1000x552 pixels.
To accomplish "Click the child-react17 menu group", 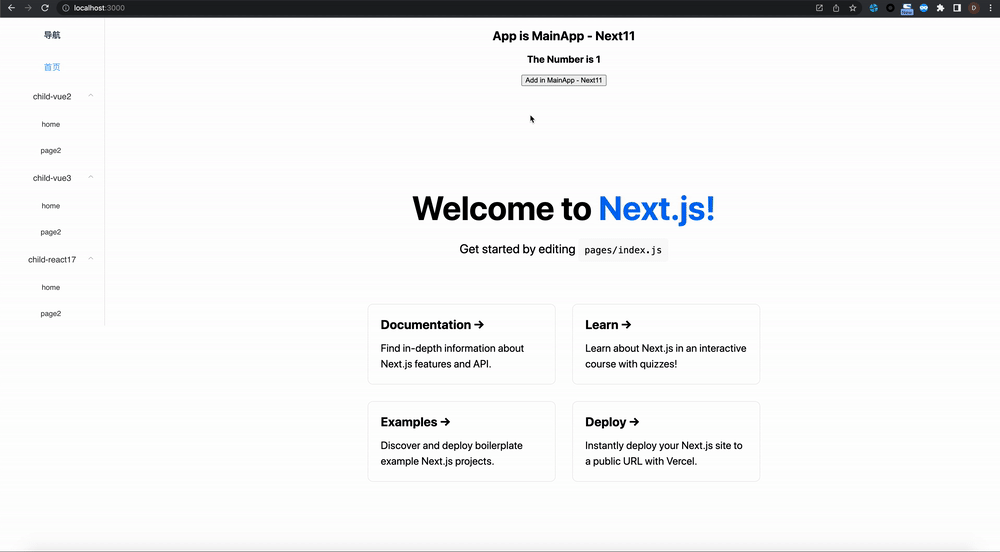I will coord(52,259).
